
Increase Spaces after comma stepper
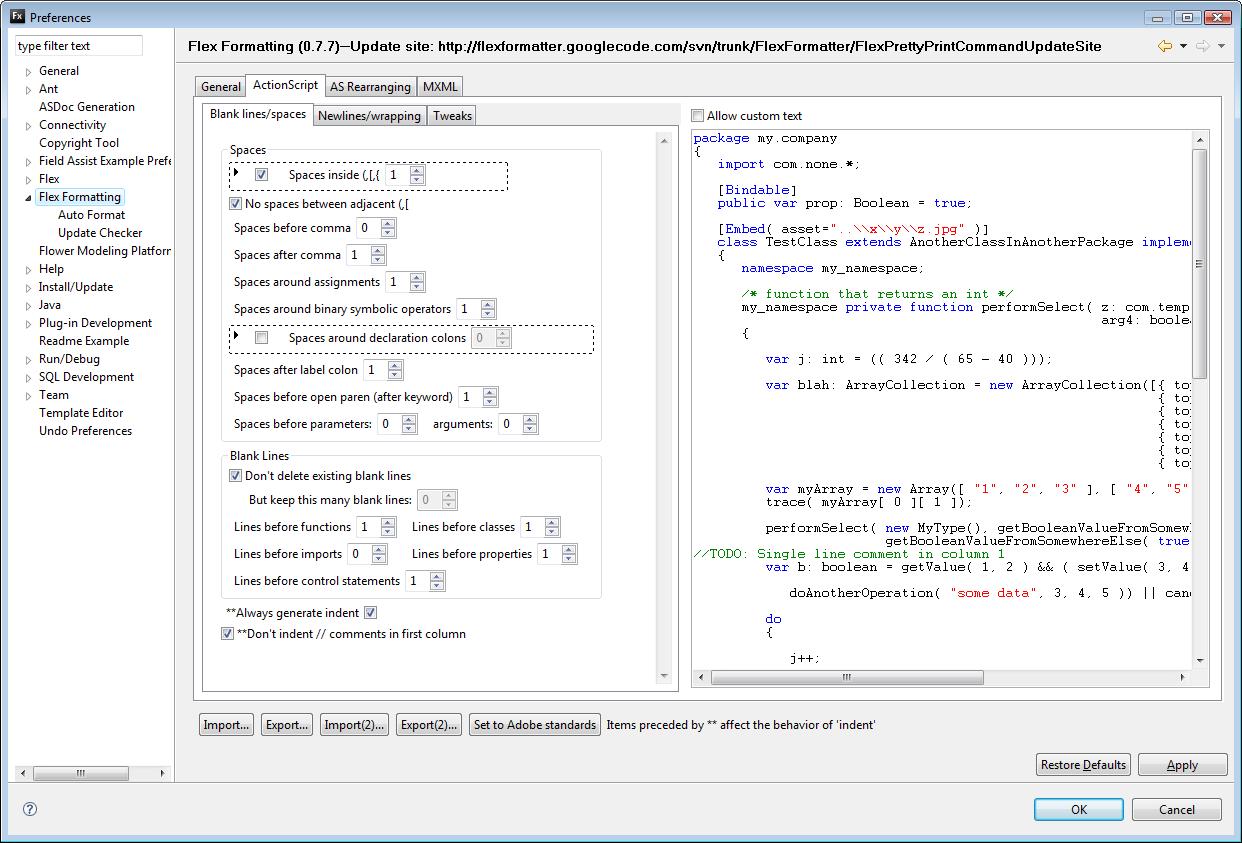coord(379,250)
